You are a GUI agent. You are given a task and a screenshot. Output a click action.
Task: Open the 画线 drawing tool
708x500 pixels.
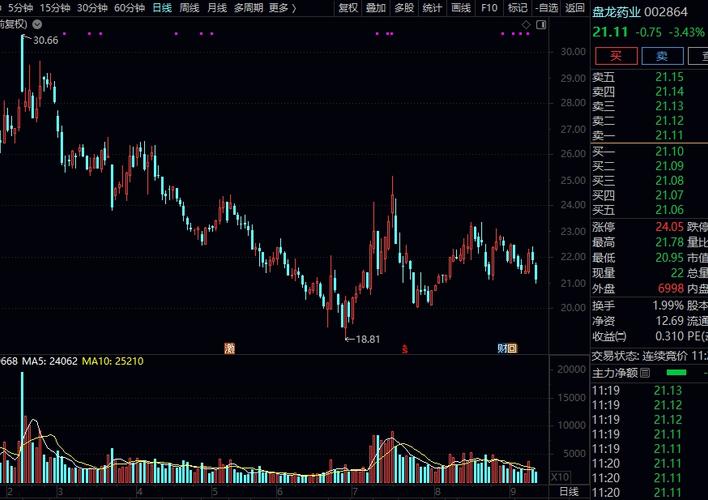(461, 8)
